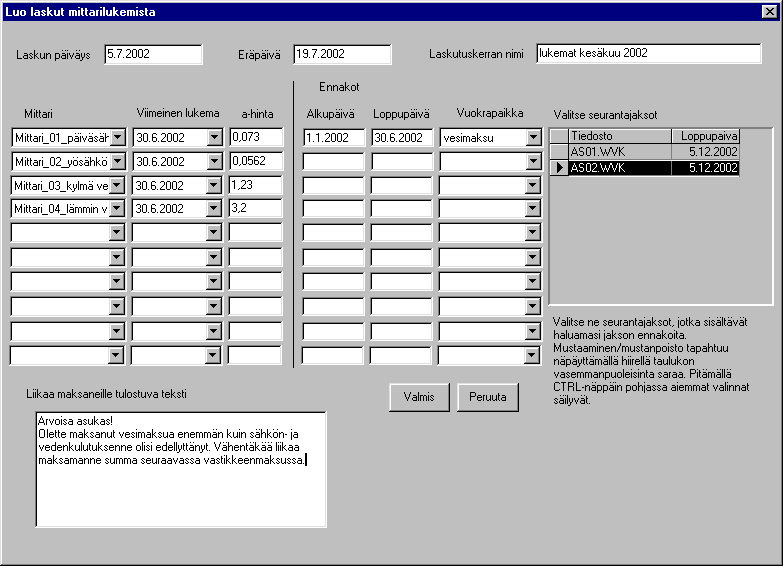
Task: Open last reading dropdown beside Mittari_03
Action: pos(213,185)
